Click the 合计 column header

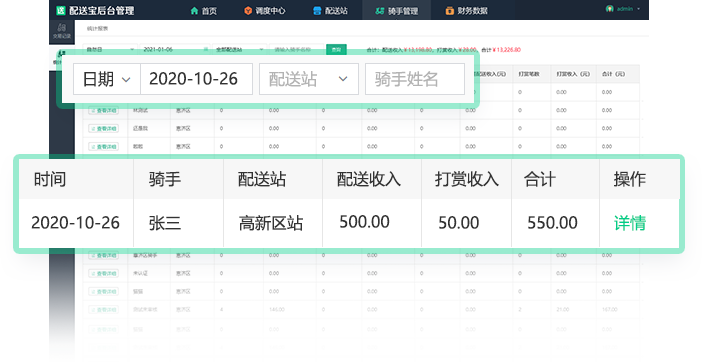539,179
